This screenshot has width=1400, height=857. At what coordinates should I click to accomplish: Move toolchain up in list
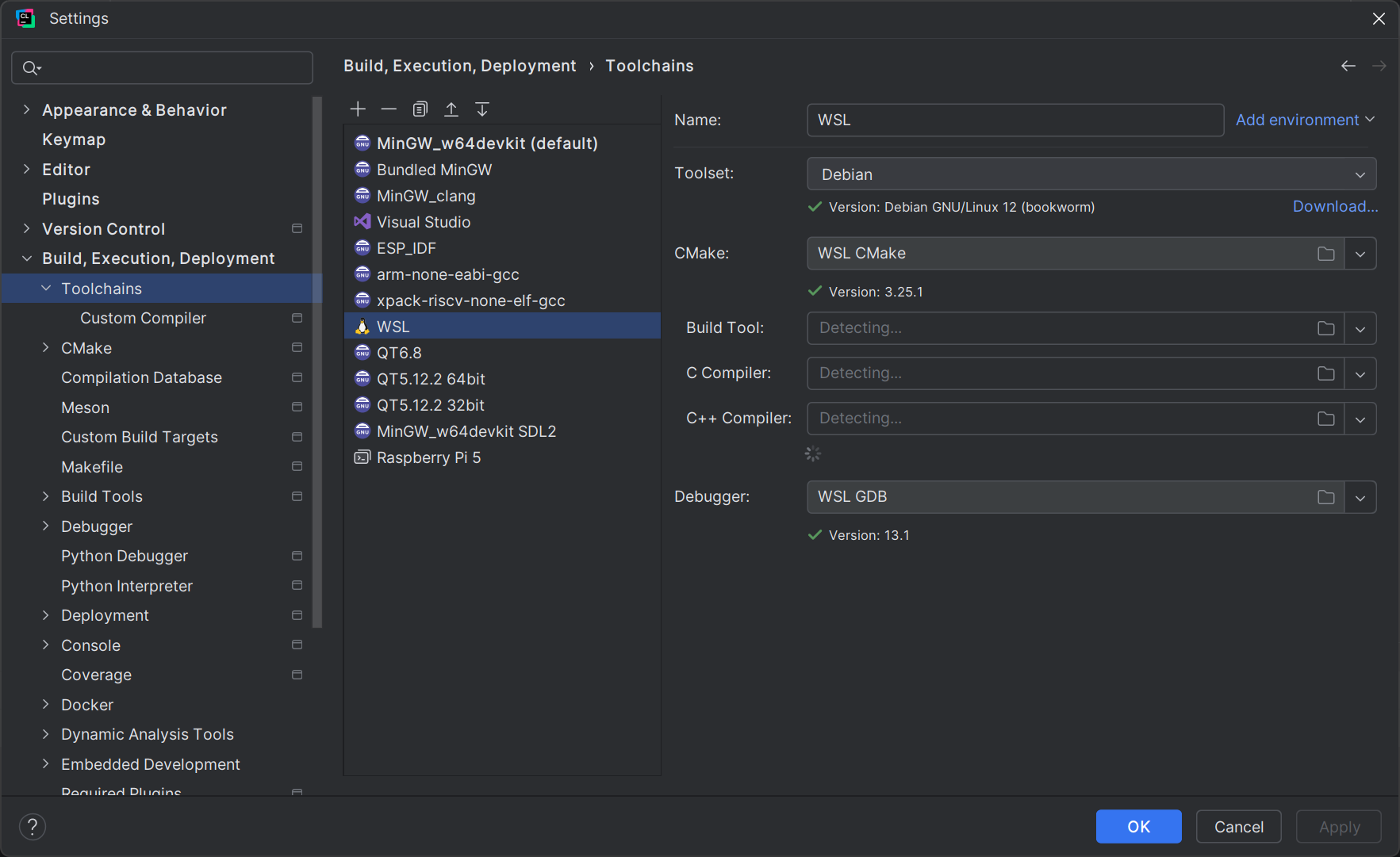pyautogui.click(x=451, y=109)
